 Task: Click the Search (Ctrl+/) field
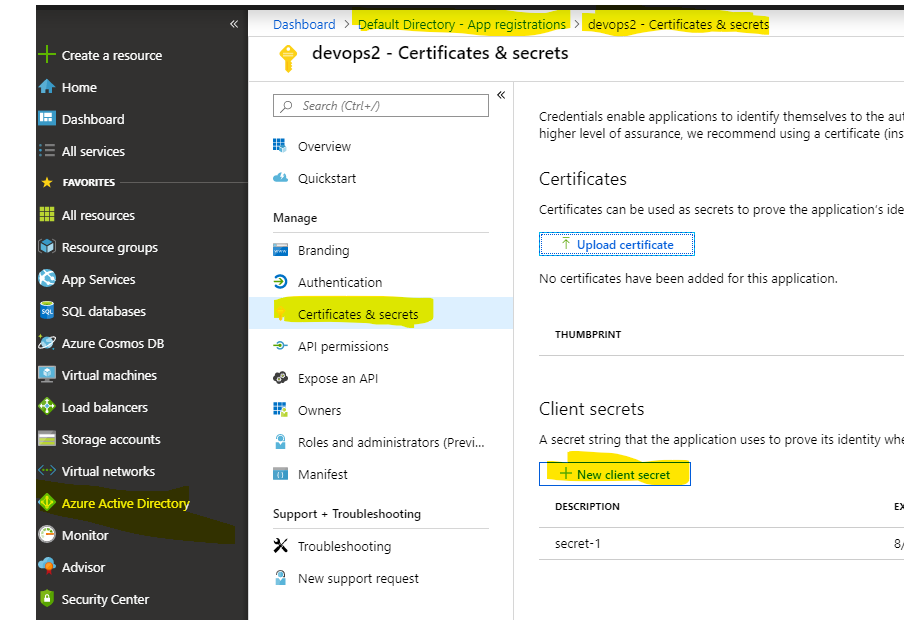pyautogui.click(x=380, y=105)
